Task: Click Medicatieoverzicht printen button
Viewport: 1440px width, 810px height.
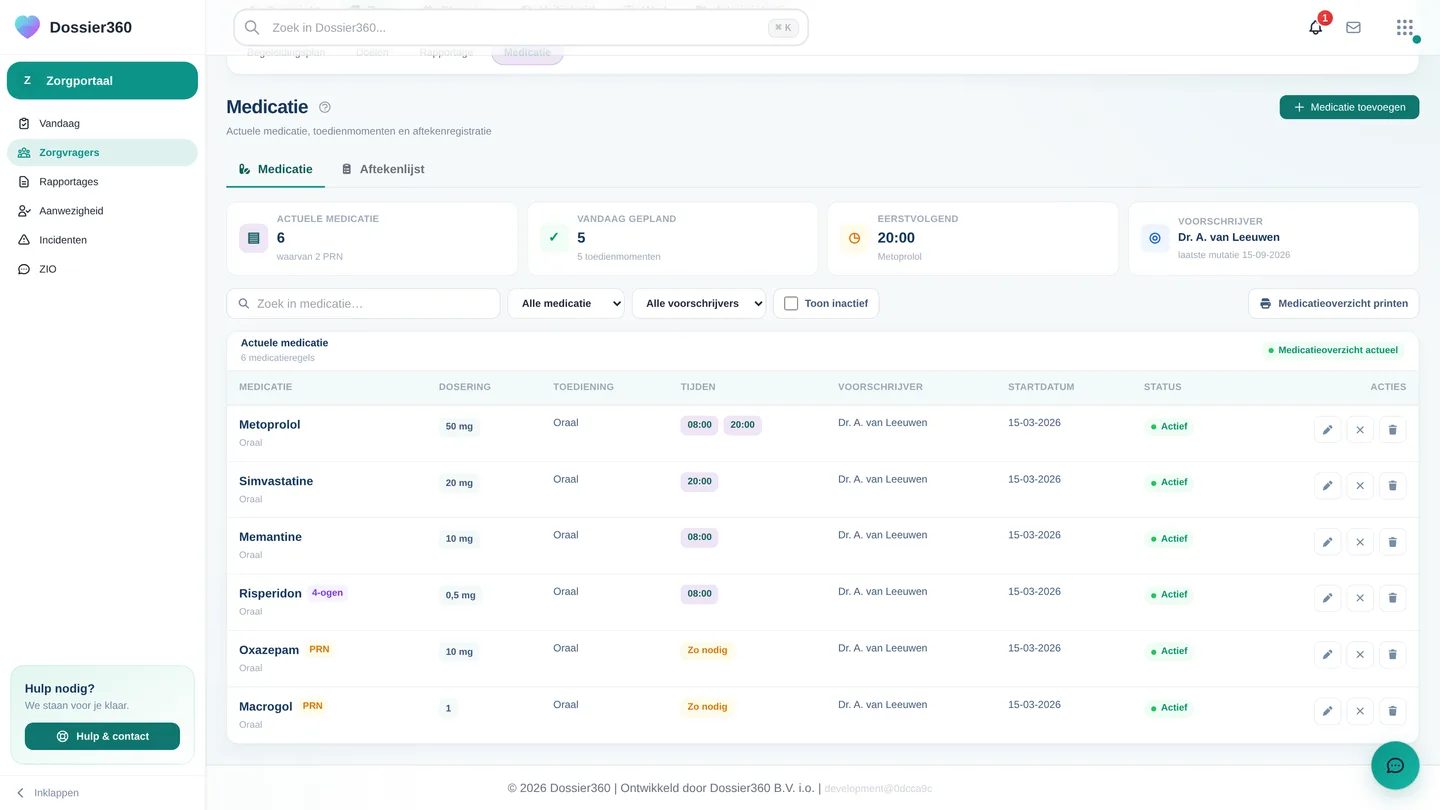Action: [1333, 303]
